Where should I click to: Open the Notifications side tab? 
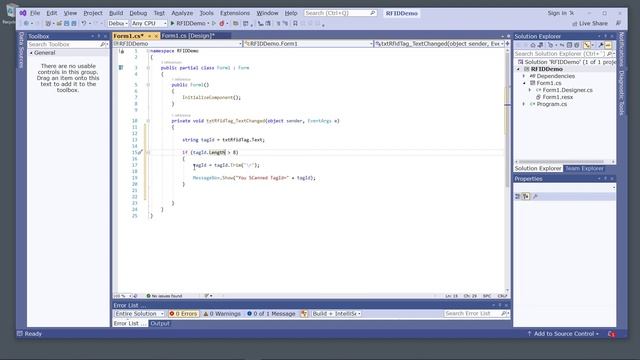click(x=621, y=49)
